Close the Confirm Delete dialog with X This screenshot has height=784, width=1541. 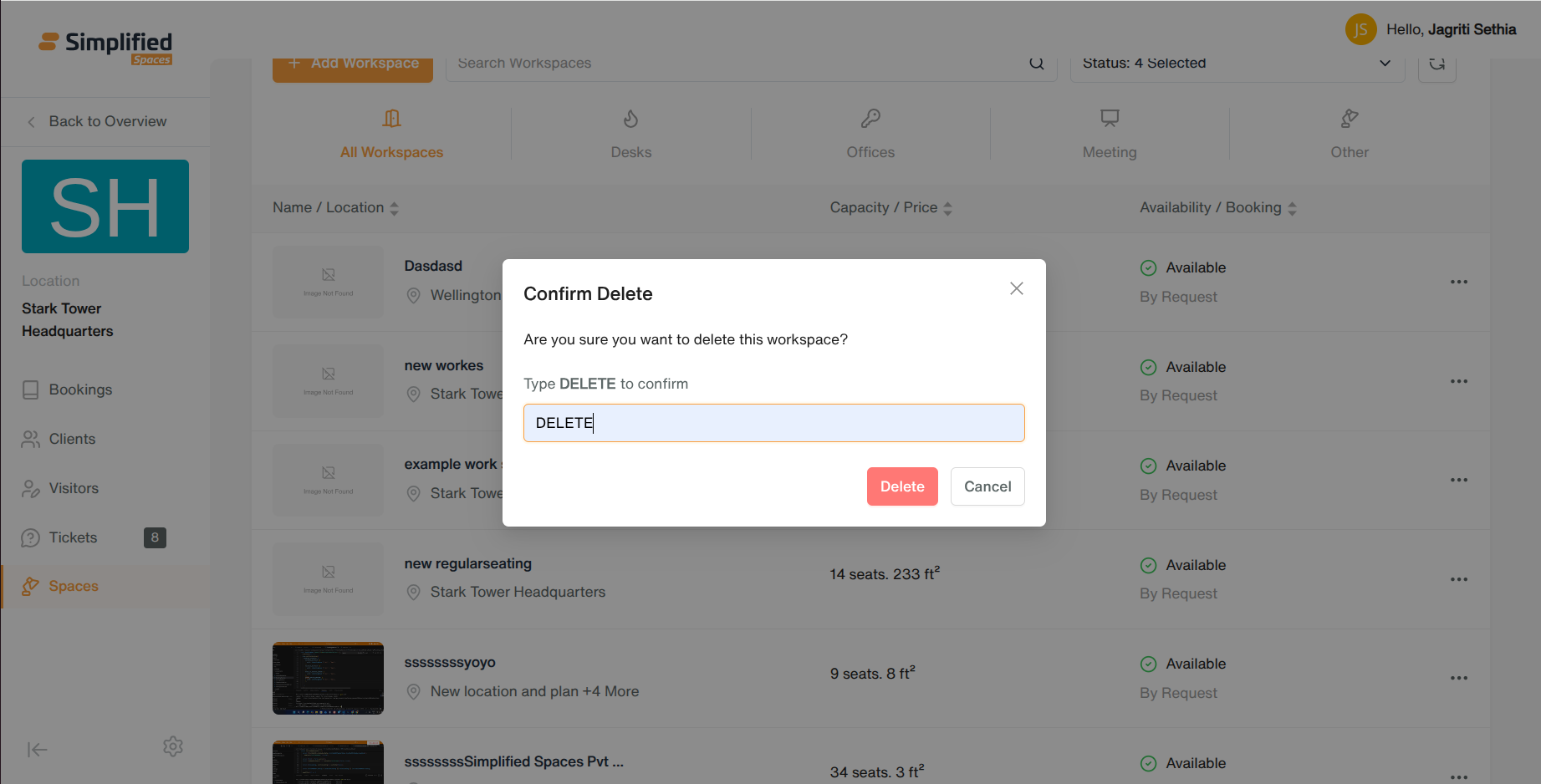pyautogui.click(x=1016, y=288)
